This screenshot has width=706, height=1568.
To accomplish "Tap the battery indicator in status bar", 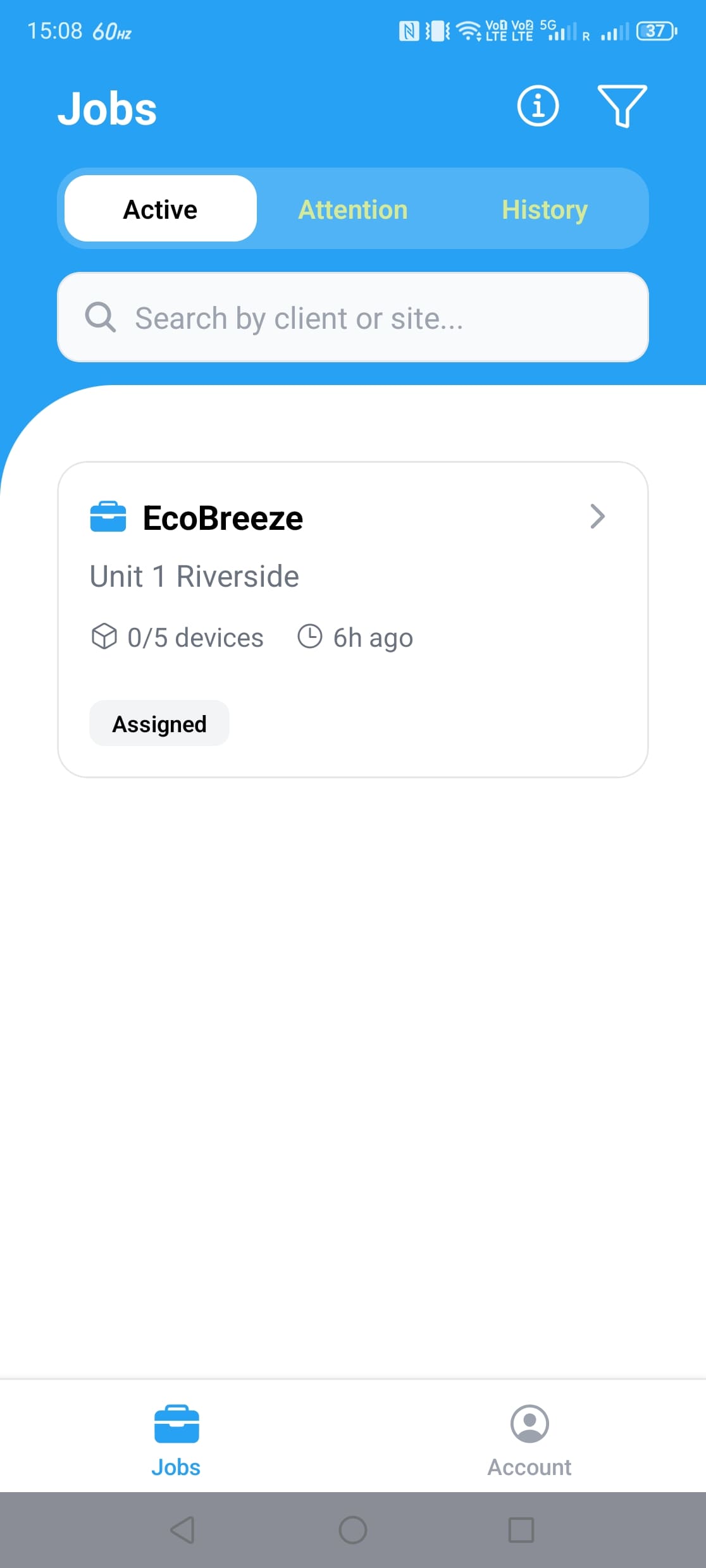I will coord(655,30).
